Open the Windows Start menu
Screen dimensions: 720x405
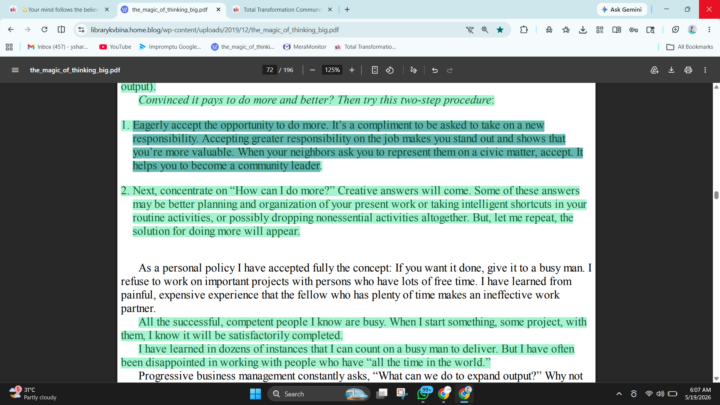255,394
